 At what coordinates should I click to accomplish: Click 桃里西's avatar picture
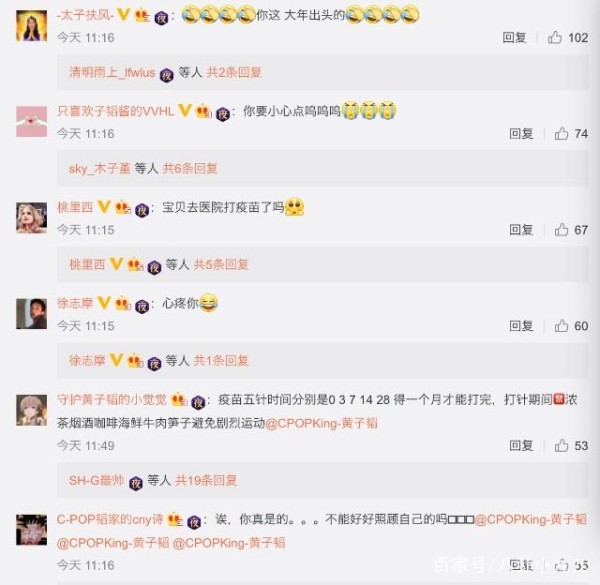pos(31,218)
